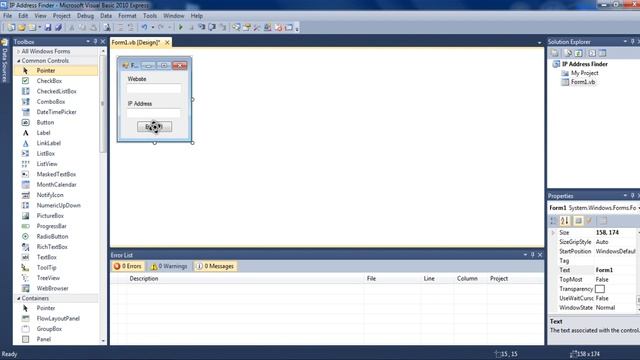Image resolution: width=640 pixels, height=360 pixels.
Task: Select the TreeView tool in Toolbox
Action: (48, 278)
